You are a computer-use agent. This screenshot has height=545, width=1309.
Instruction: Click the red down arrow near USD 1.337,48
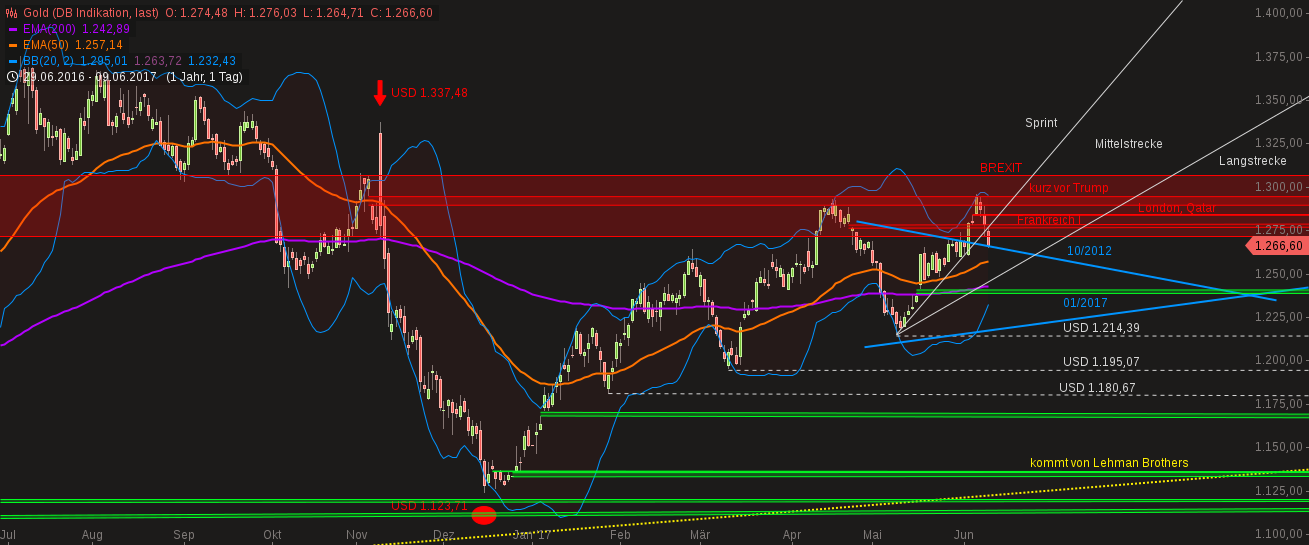point(380,93)
